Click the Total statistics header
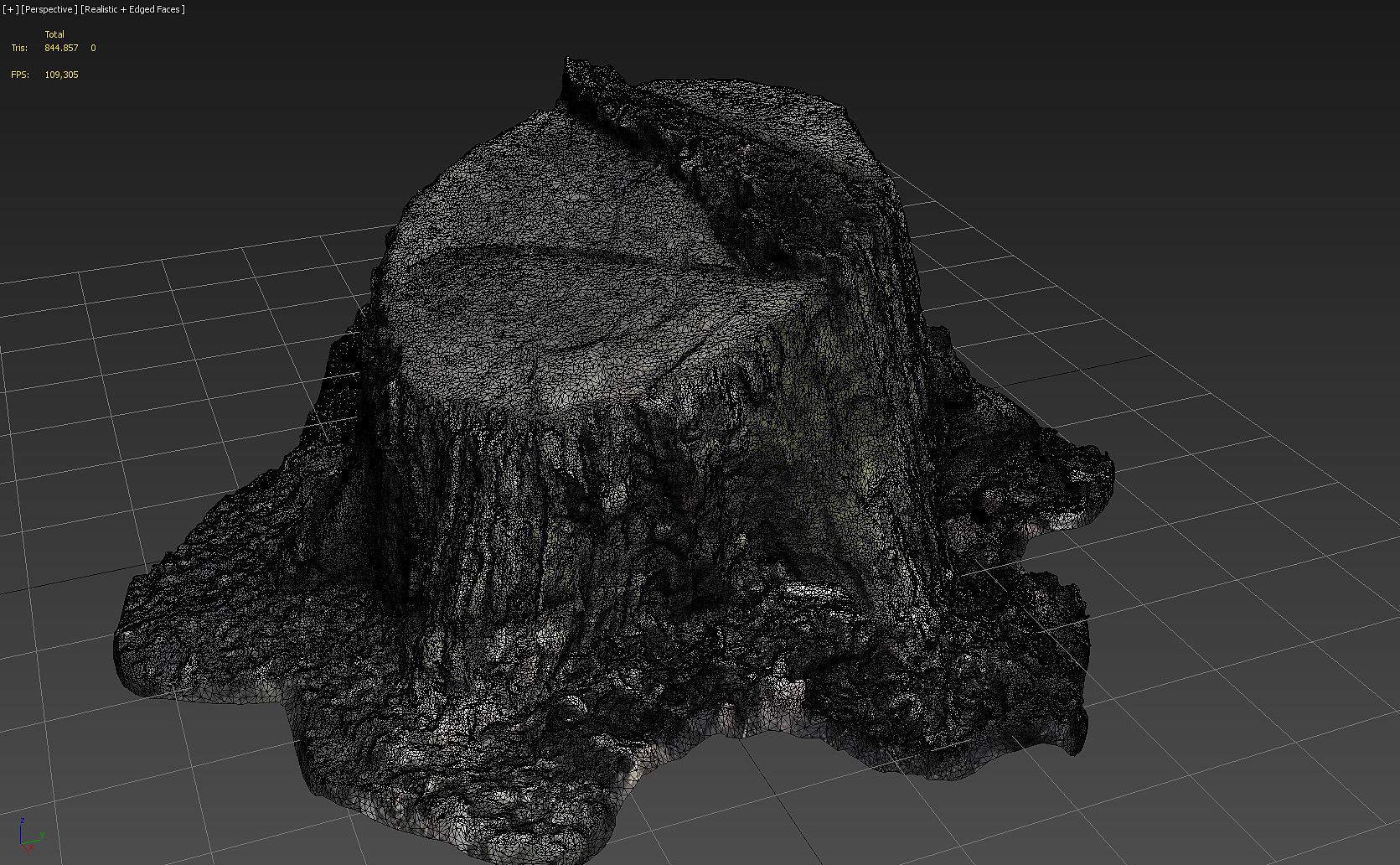The image size is (1400, 865). (x=54, y=34)
